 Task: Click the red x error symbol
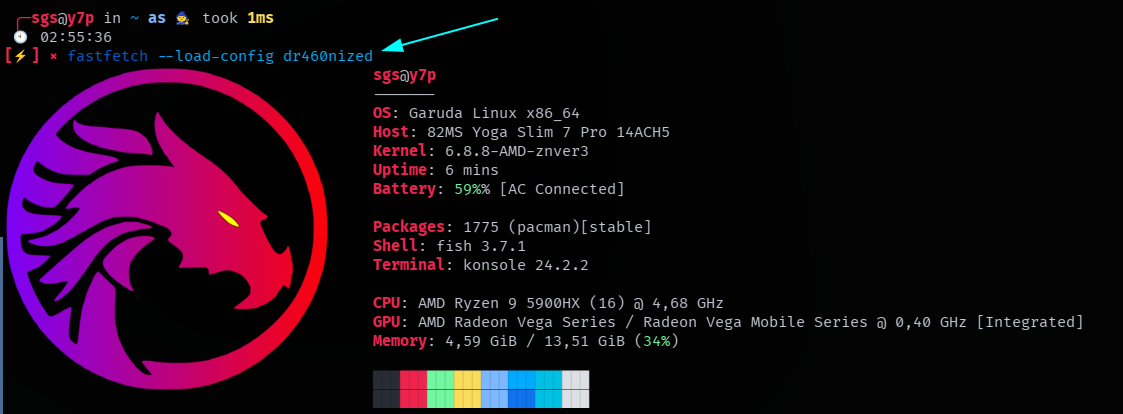(54, 57)
